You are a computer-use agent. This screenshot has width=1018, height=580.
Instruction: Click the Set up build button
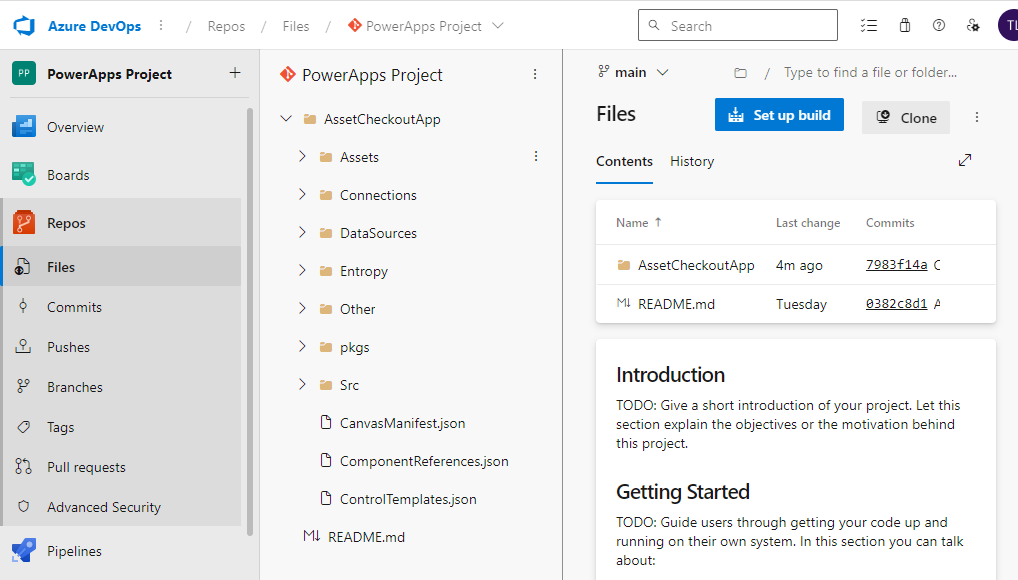[779, 115]
